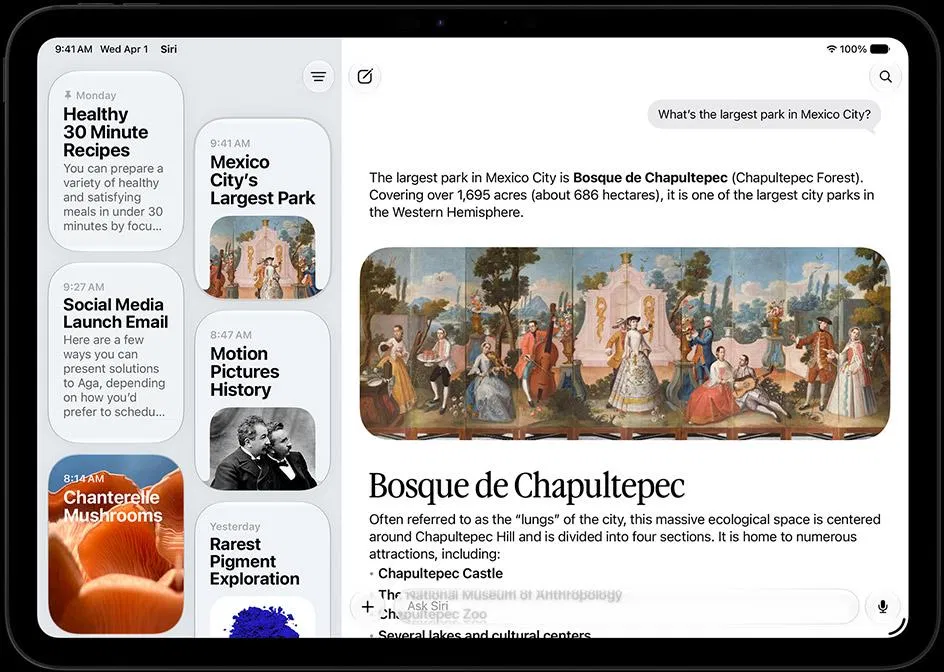The width and height of the screenshot is (944, 672).
Task: Tap the Wed Apr 1 date
Action: (124, 49)
